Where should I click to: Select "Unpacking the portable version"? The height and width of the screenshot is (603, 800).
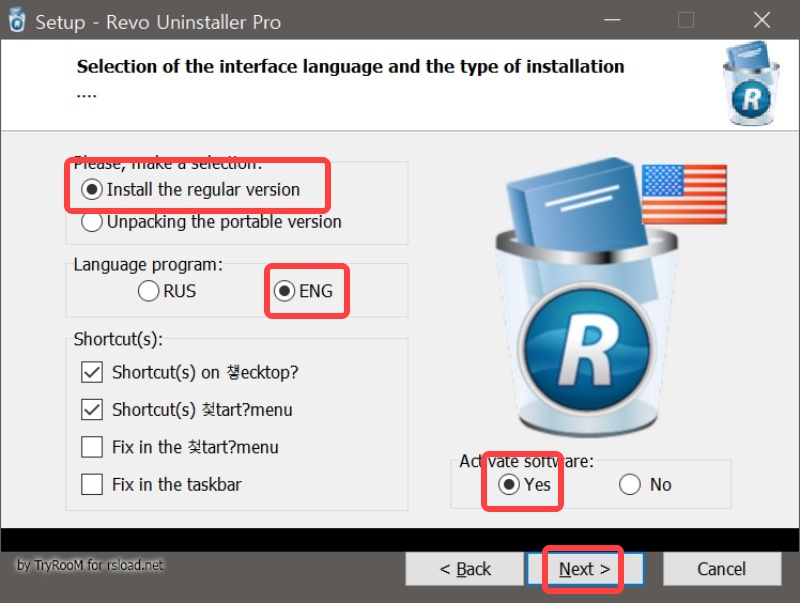click(x=91, y=223)
